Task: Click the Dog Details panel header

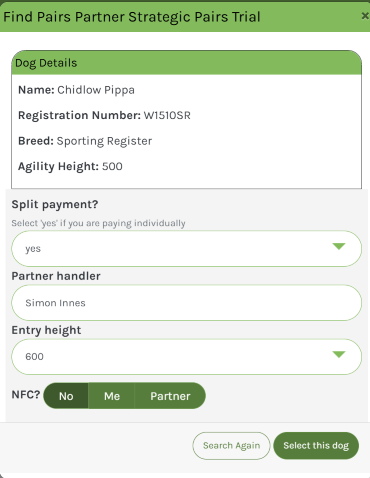Action: pyautogui.click(x=186, y=63)
